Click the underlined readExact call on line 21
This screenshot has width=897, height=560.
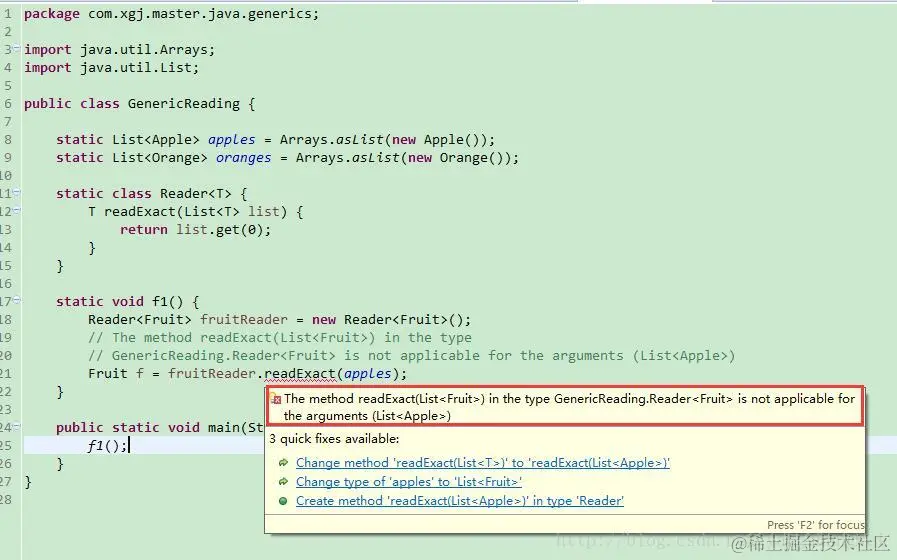pos(300,374)
